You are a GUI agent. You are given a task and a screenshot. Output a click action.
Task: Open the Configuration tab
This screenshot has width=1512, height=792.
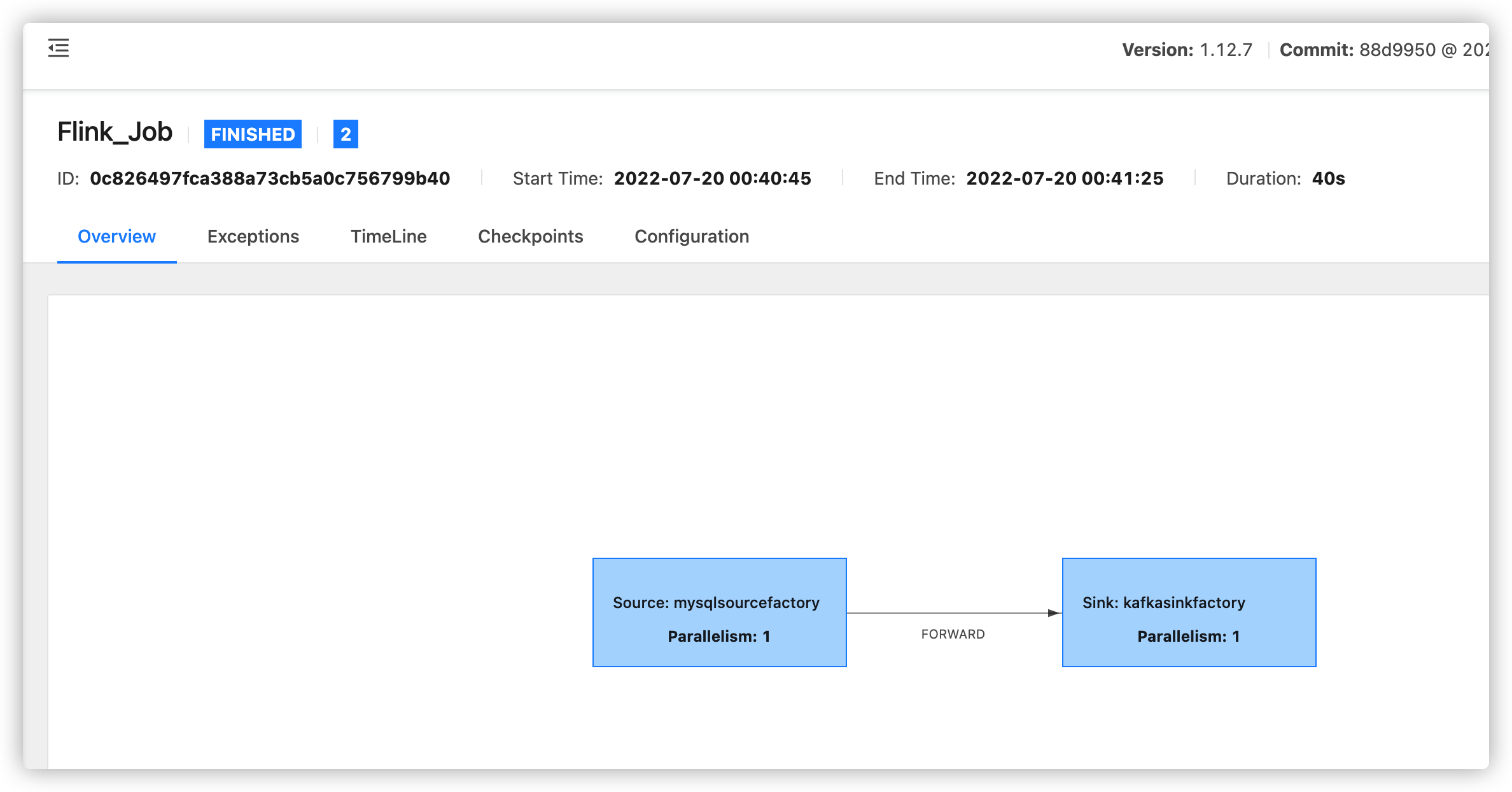[691, 236]
